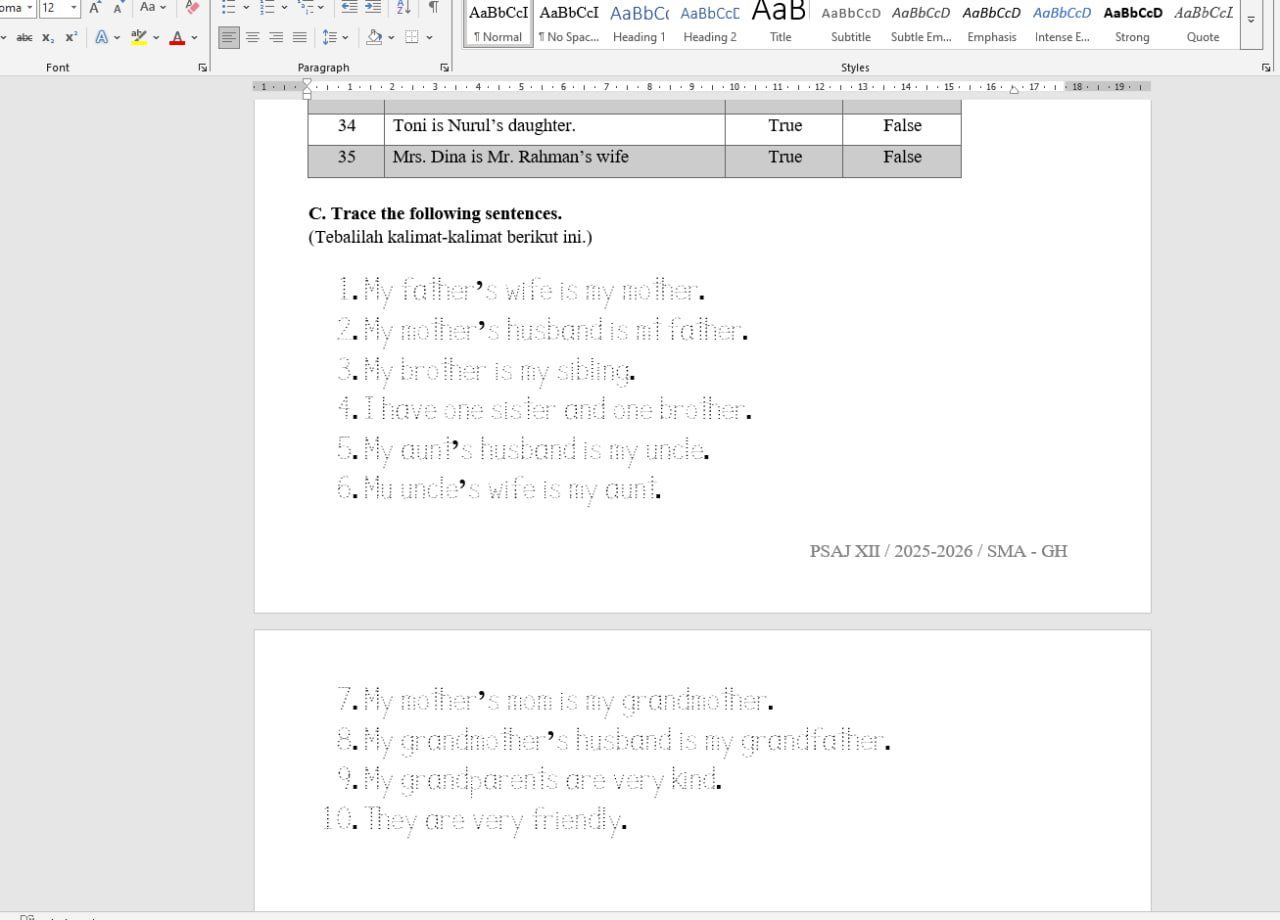
Task: Expand line spacing options dropdown
Action: coord(345,38)
